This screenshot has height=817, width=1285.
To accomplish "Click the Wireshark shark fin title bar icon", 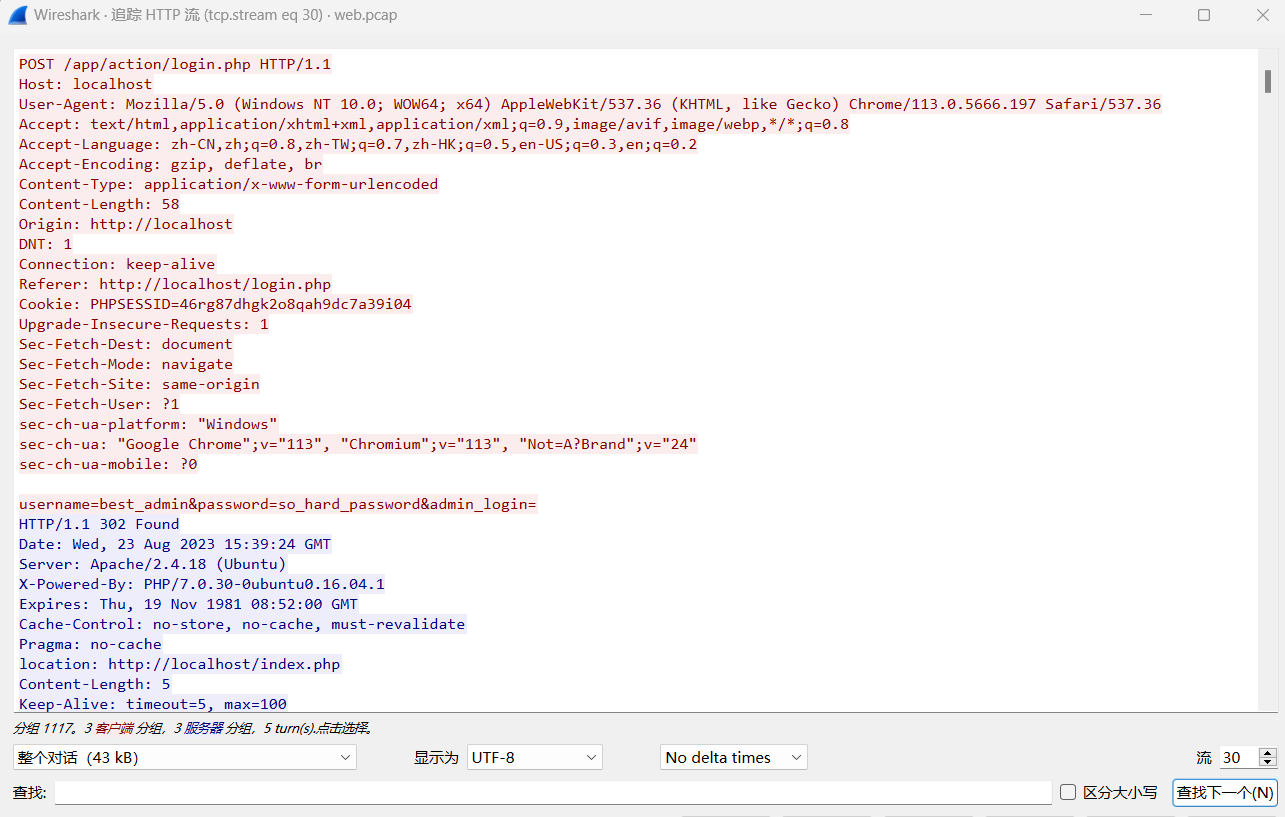I will 17,15.
